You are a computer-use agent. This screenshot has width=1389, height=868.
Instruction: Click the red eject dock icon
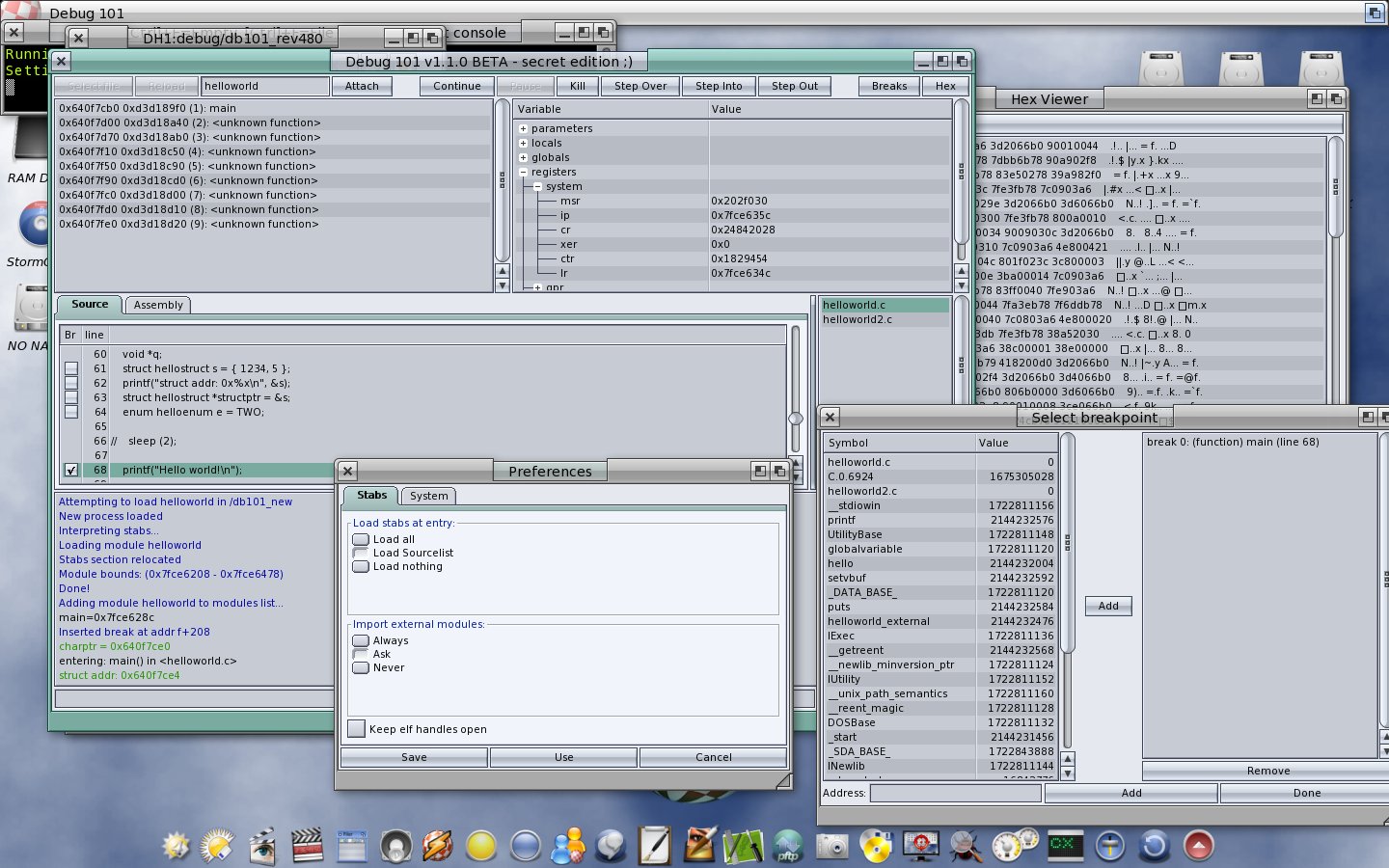[x=1198, y=846]
